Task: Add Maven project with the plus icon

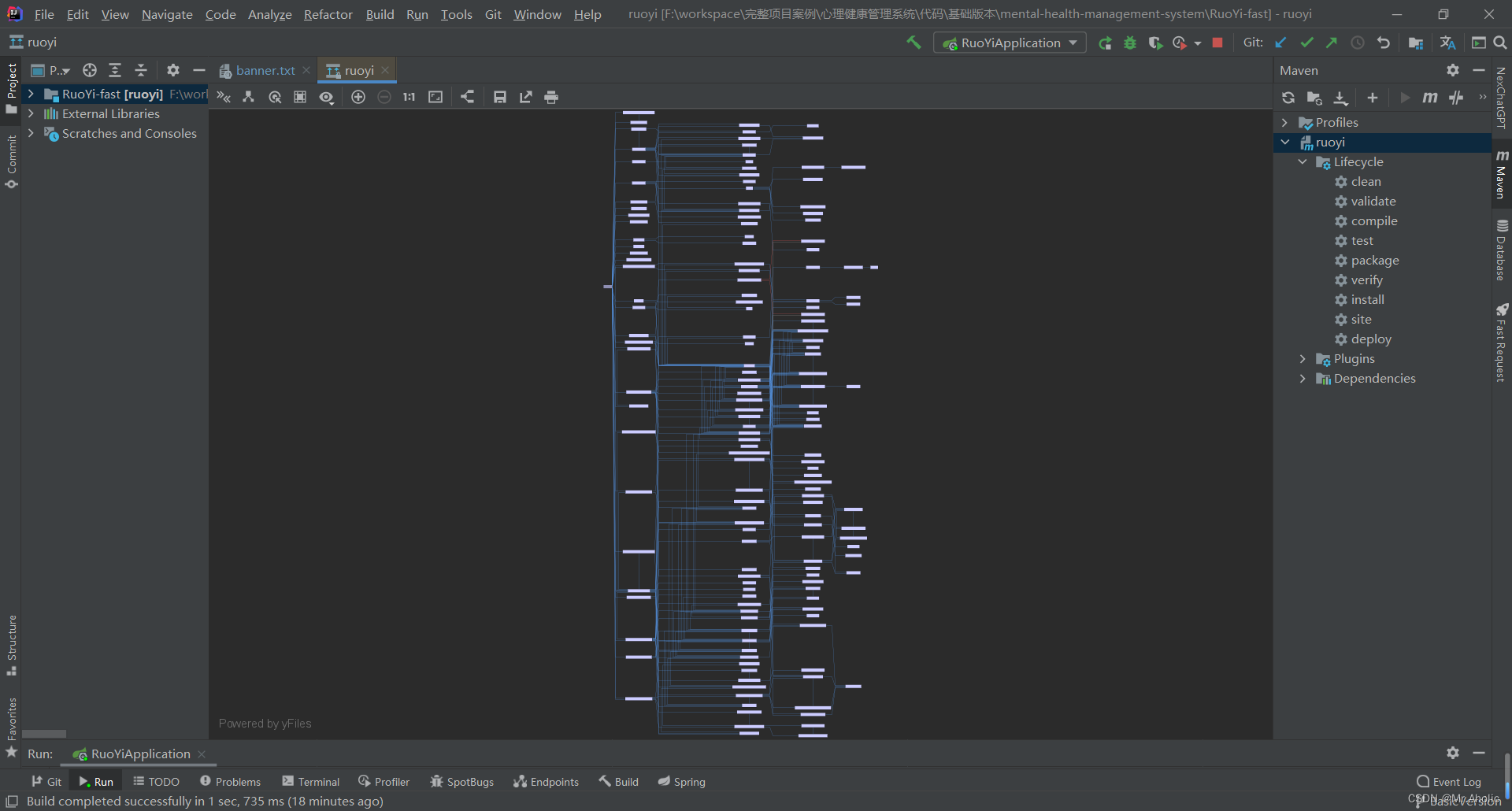Action: [x=1373, y=98]
